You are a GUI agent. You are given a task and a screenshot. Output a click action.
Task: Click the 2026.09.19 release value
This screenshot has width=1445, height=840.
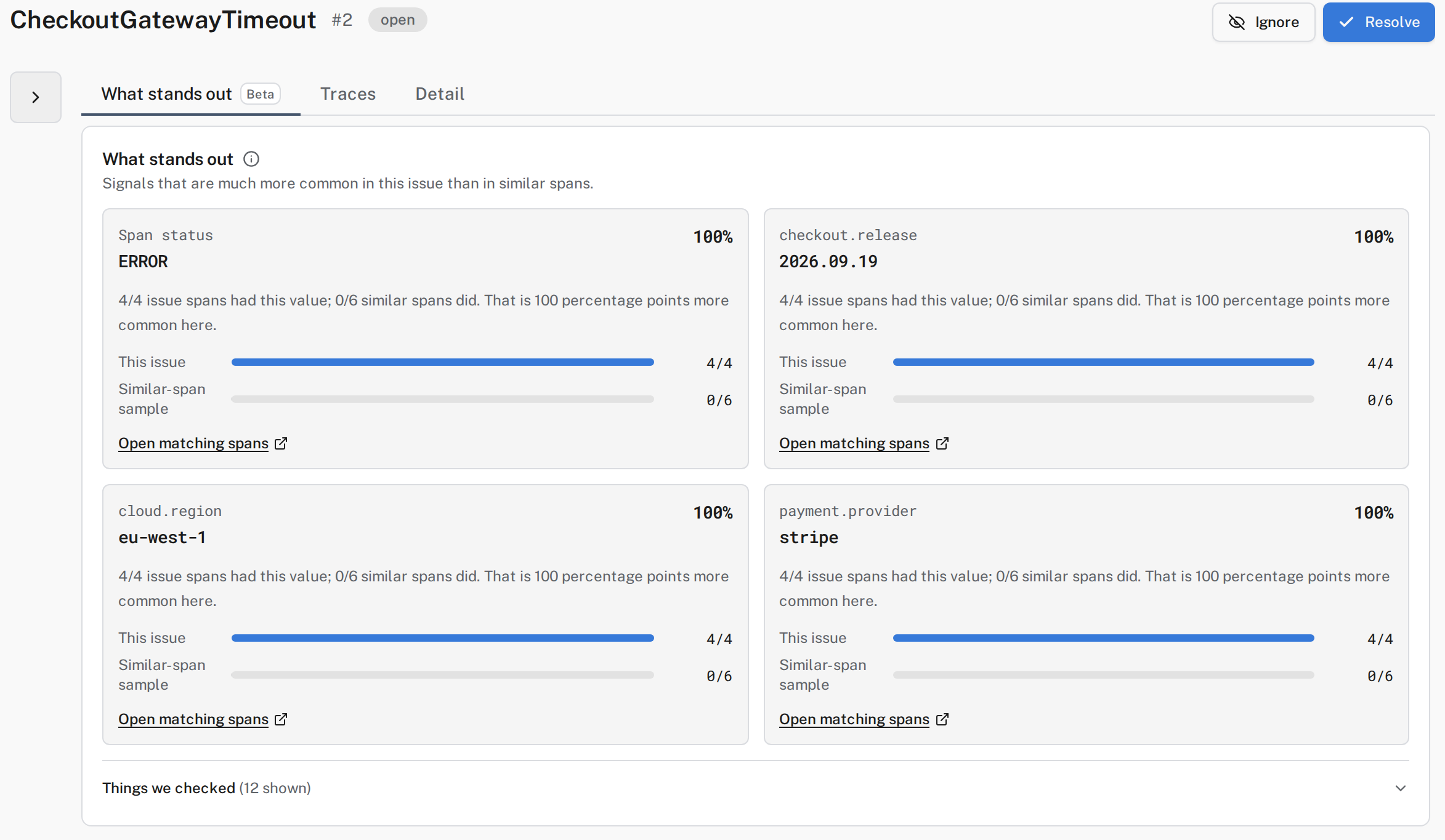pyautogui.click(x=828, y=262)
